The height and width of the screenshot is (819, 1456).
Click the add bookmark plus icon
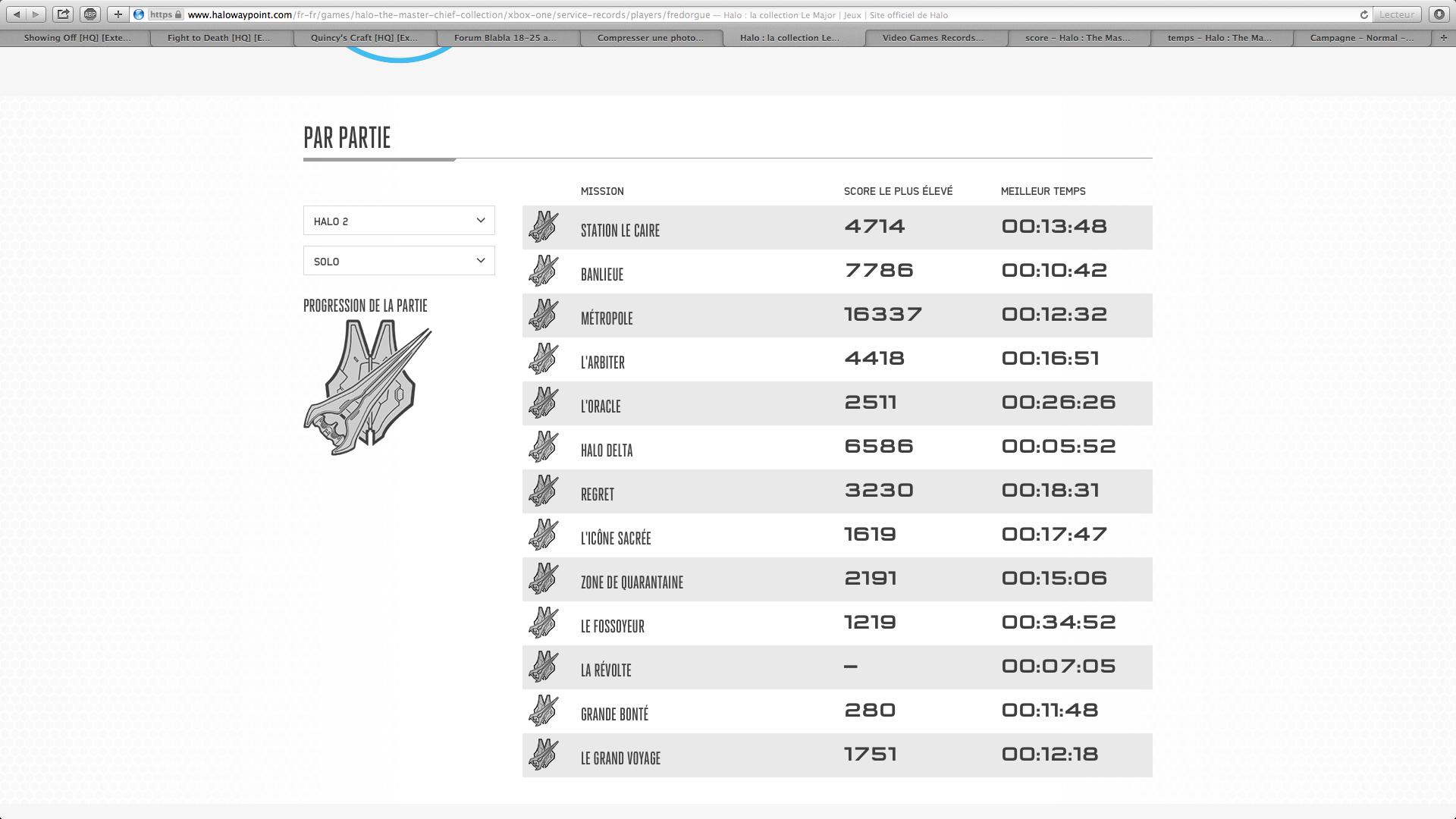118,14
